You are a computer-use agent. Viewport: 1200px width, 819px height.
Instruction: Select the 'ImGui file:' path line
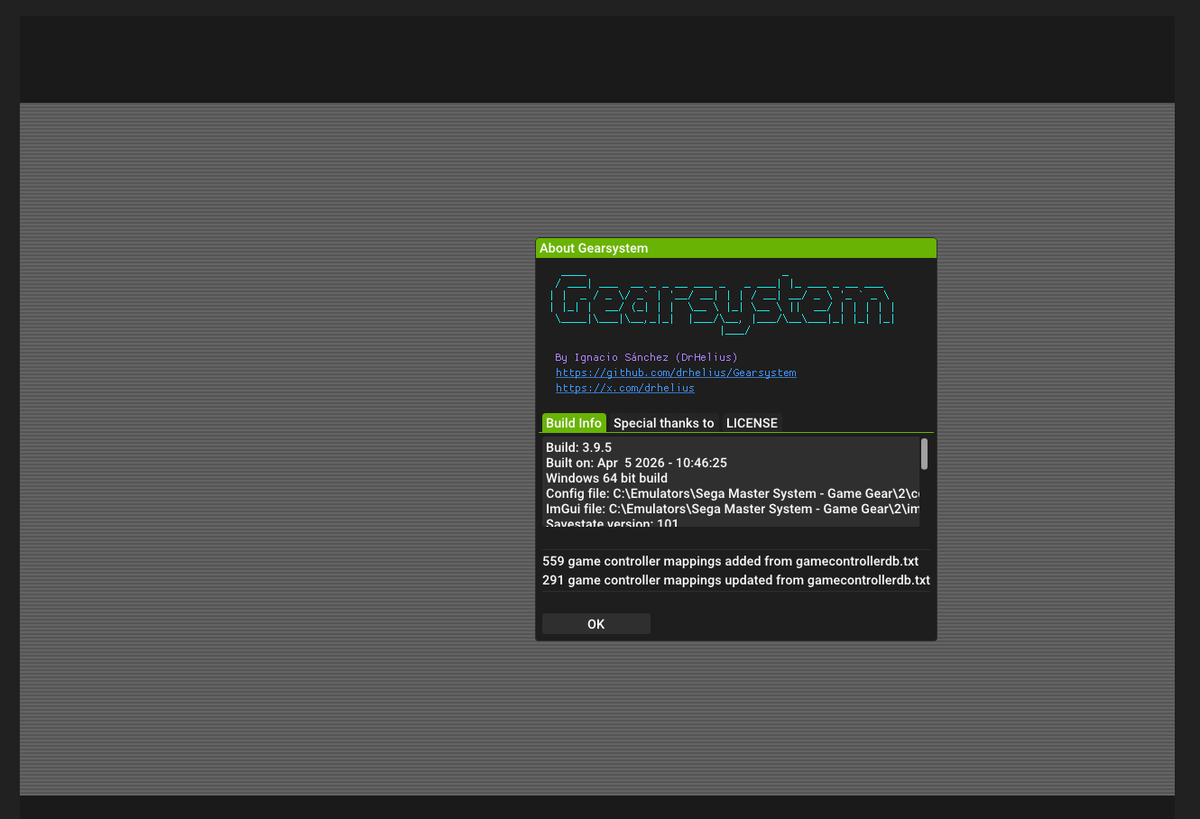[732, 509]
